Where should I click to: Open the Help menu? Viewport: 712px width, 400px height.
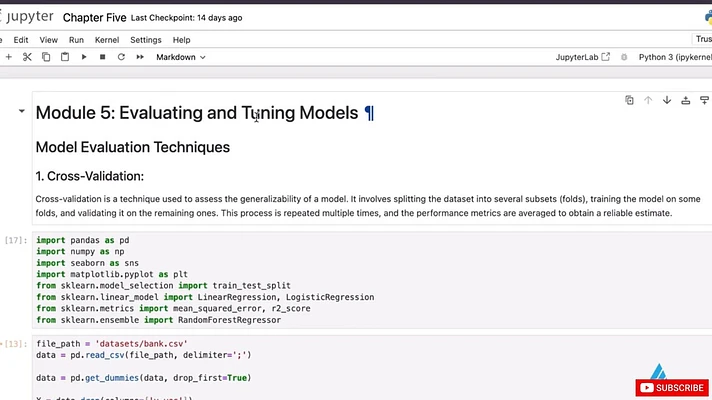pos(182,40)
